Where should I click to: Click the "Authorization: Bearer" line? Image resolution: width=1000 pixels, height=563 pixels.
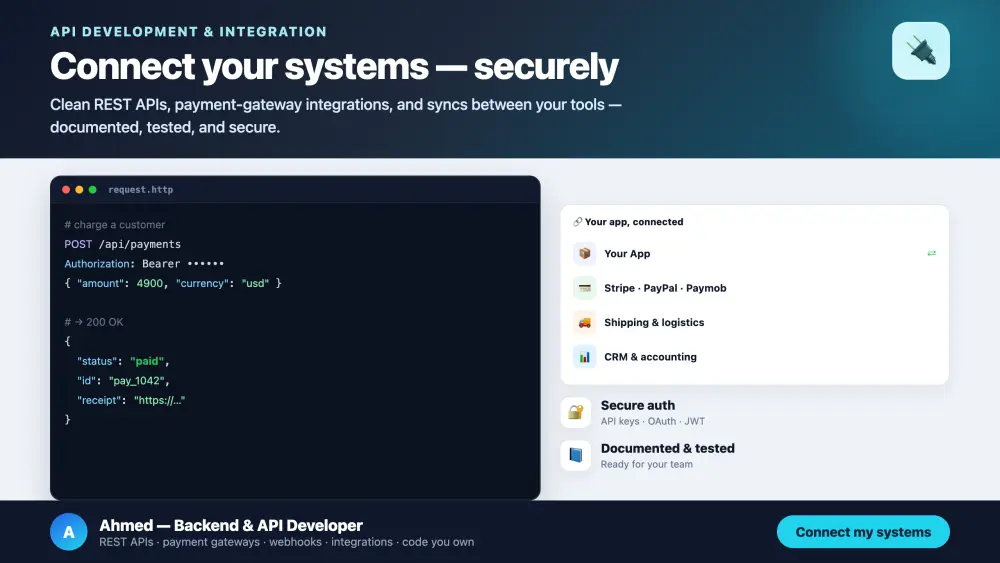pos(143,263)
